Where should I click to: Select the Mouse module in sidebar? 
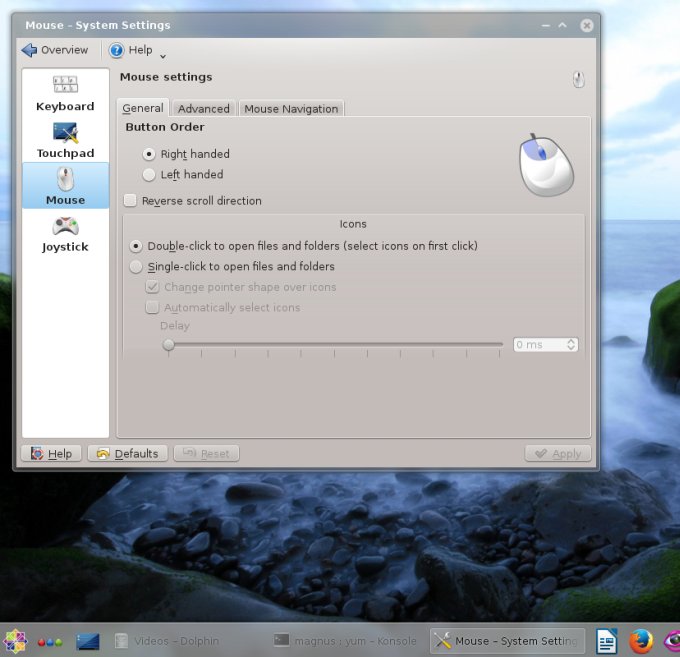click(x=65, y=186)
